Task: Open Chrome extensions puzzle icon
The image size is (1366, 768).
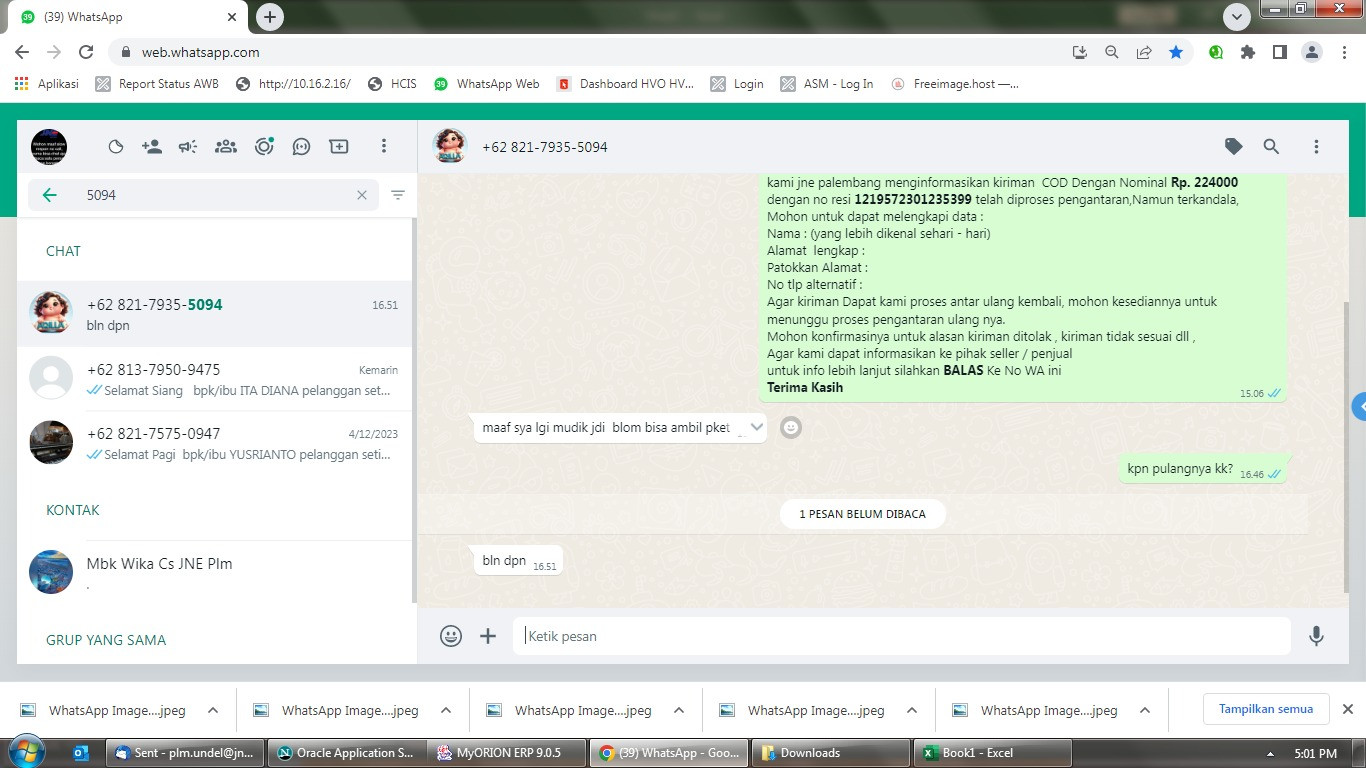Action: tap(1247, 52)
